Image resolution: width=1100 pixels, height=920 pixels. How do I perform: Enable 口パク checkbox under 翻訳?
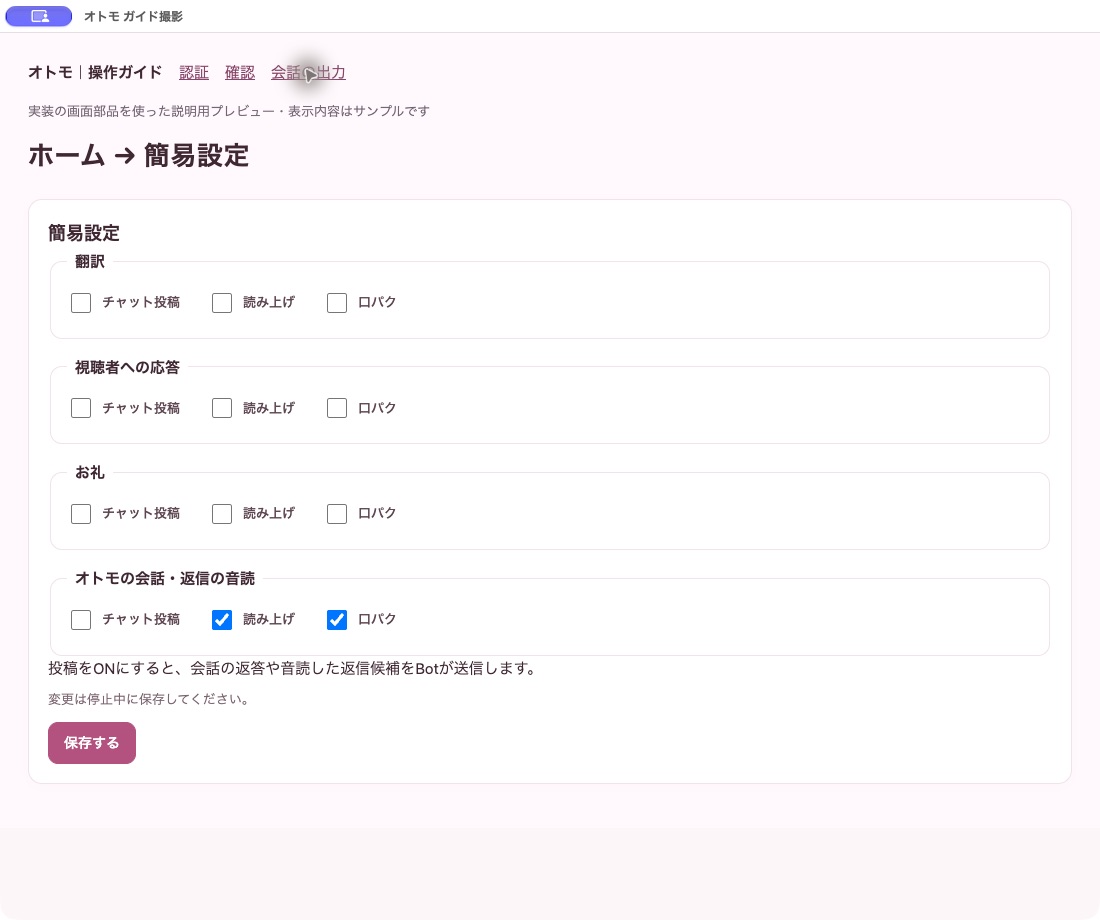[337, 303]
